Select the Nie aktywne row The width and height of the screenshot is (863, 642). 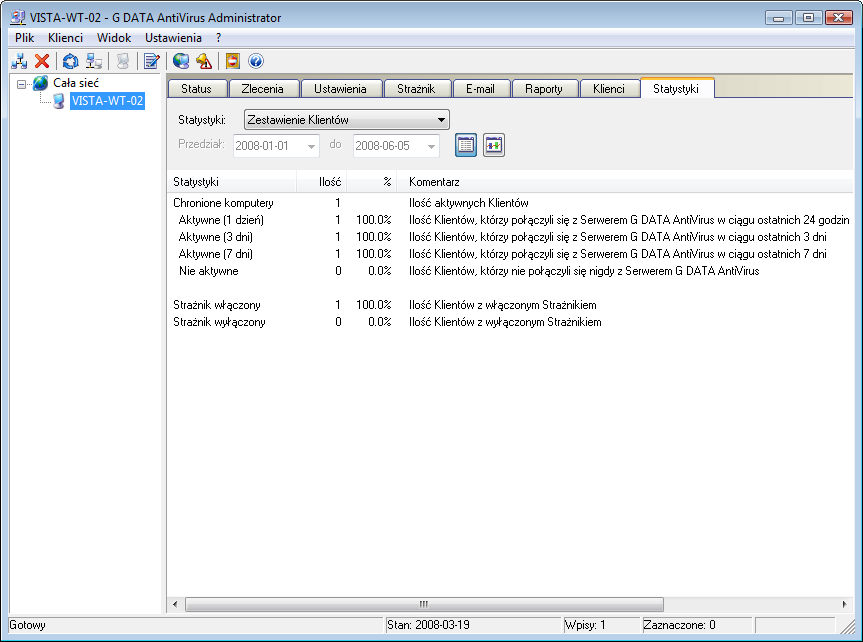(510, 271)
